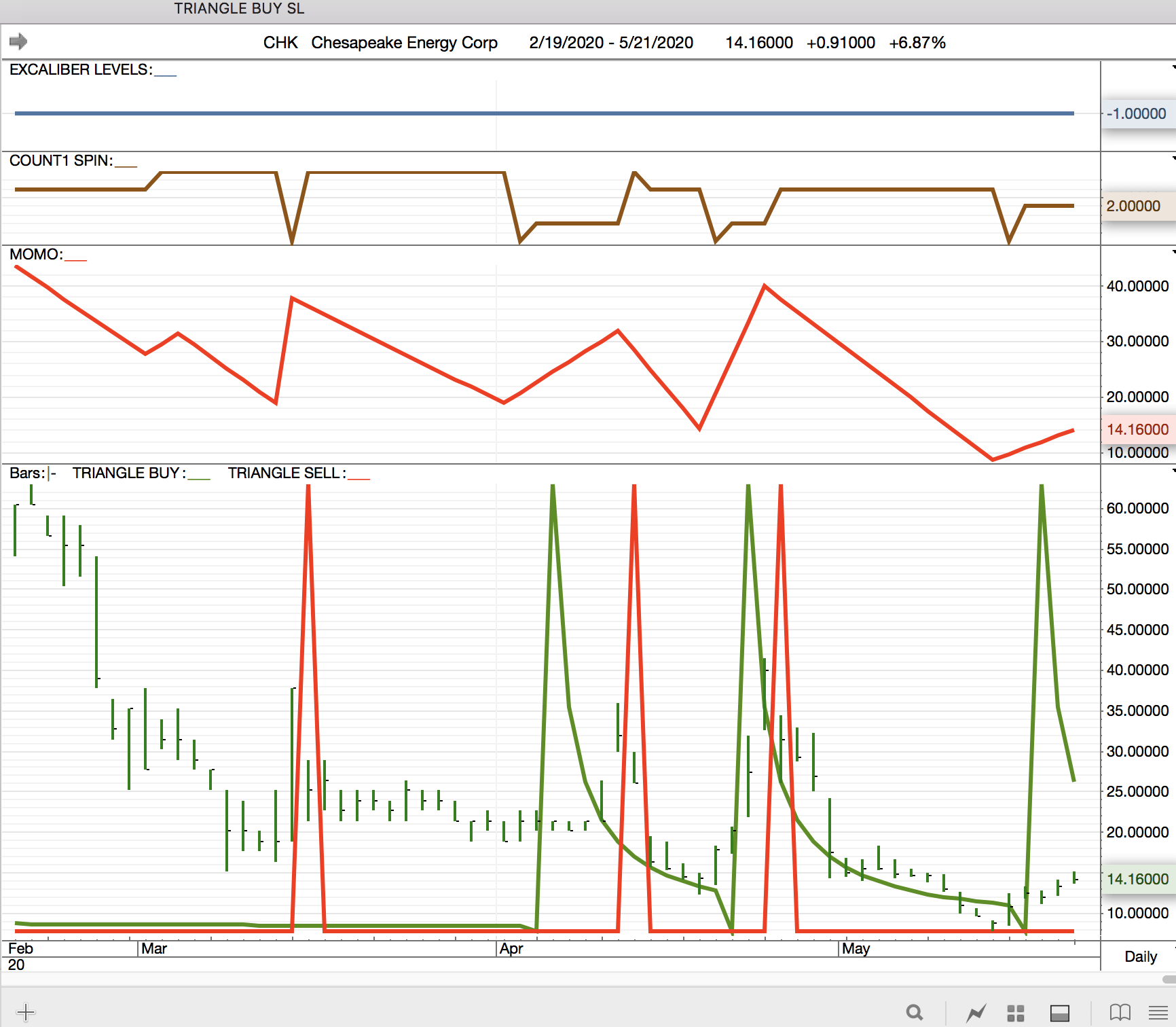Image resolution: width=1176 pixels, height=1027 pixels.
Task: Toggle the split pane view icon
Action: coord(1060,1013)
